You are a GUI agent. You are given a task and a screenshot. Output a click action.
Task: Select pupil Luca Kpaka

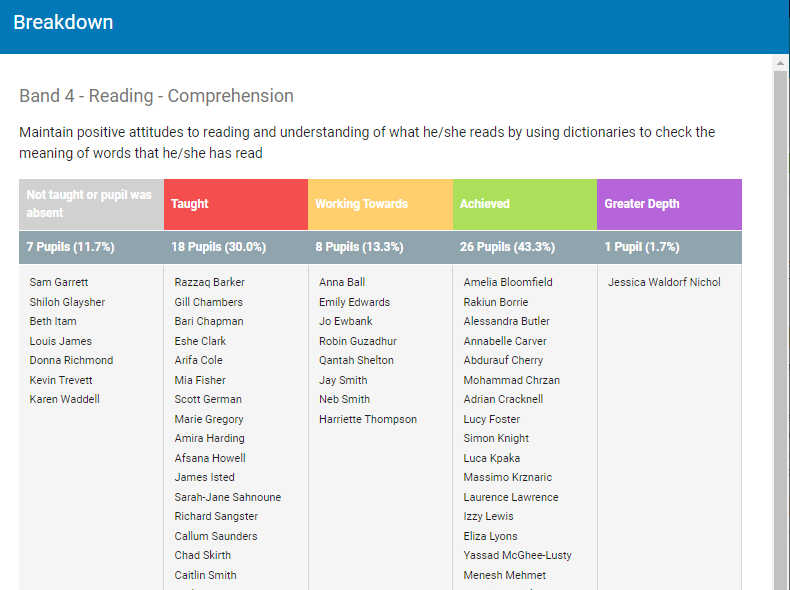[x=492, y=458]
